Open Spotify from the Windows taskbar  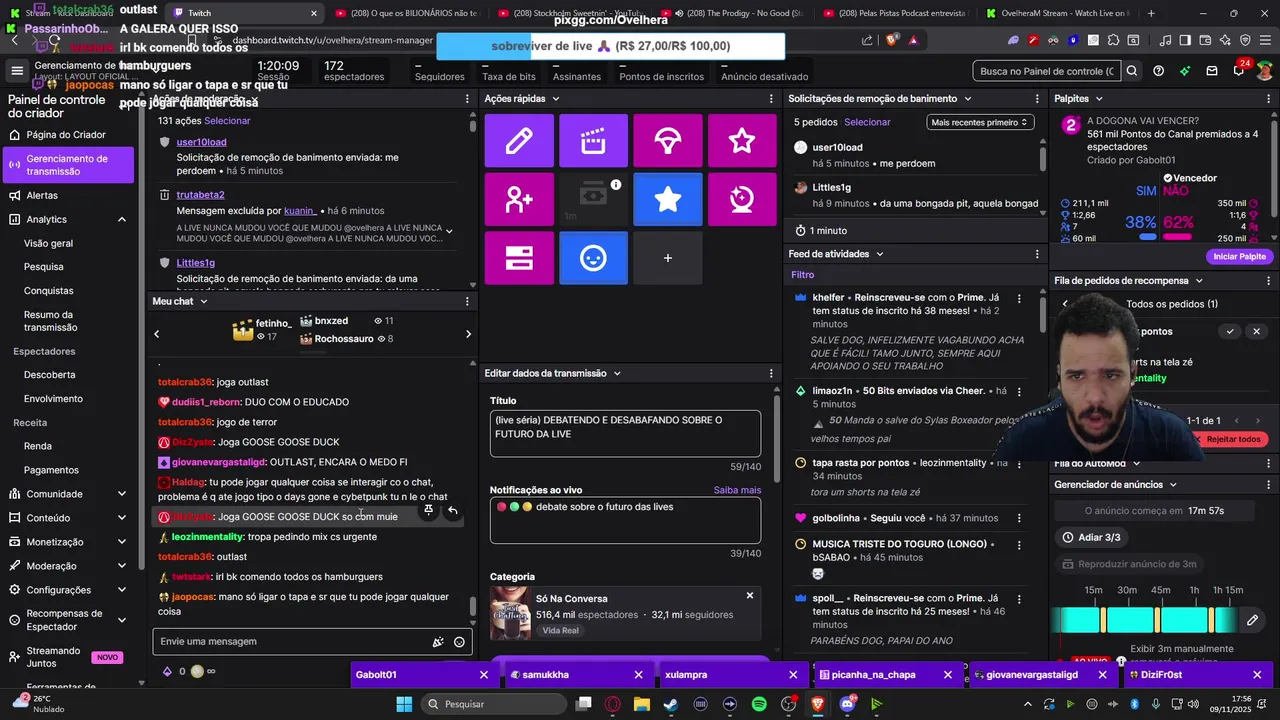(x=759, y=704)
